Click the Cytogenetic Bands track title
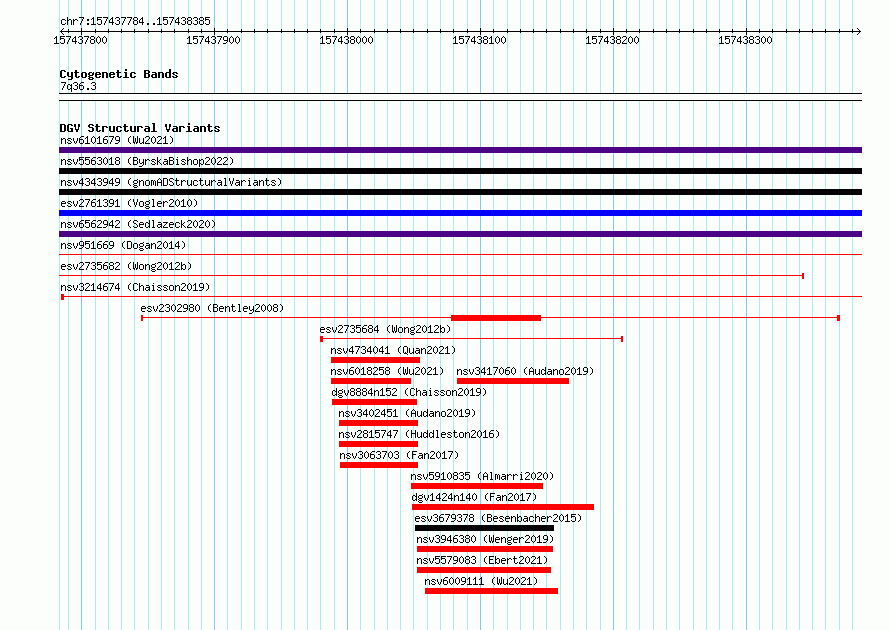 (x=119, y=74)
